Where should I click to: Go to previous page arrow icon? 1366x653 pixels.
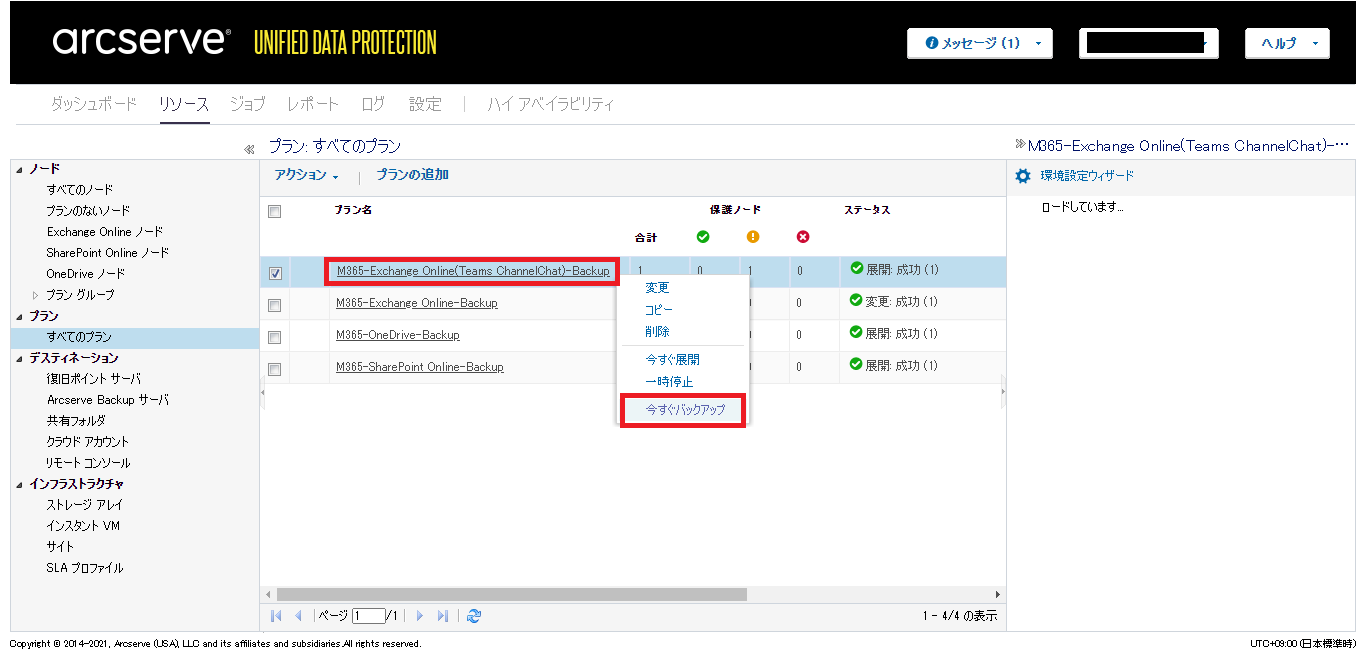[298, 616]
